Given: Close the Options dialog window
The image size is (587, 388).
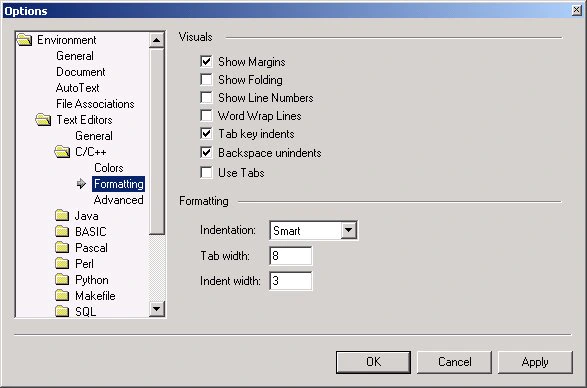Looking at the screenshot, I should tap(577, 10).
